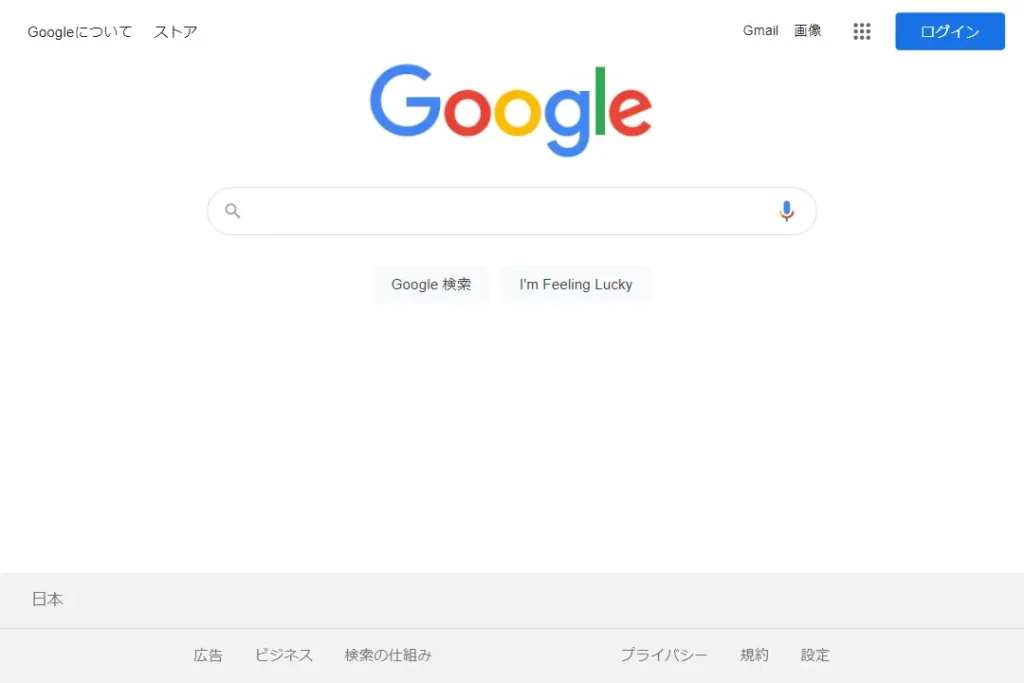Open the プライバシー footer link

pyautogui.click(x=664, y=655)
